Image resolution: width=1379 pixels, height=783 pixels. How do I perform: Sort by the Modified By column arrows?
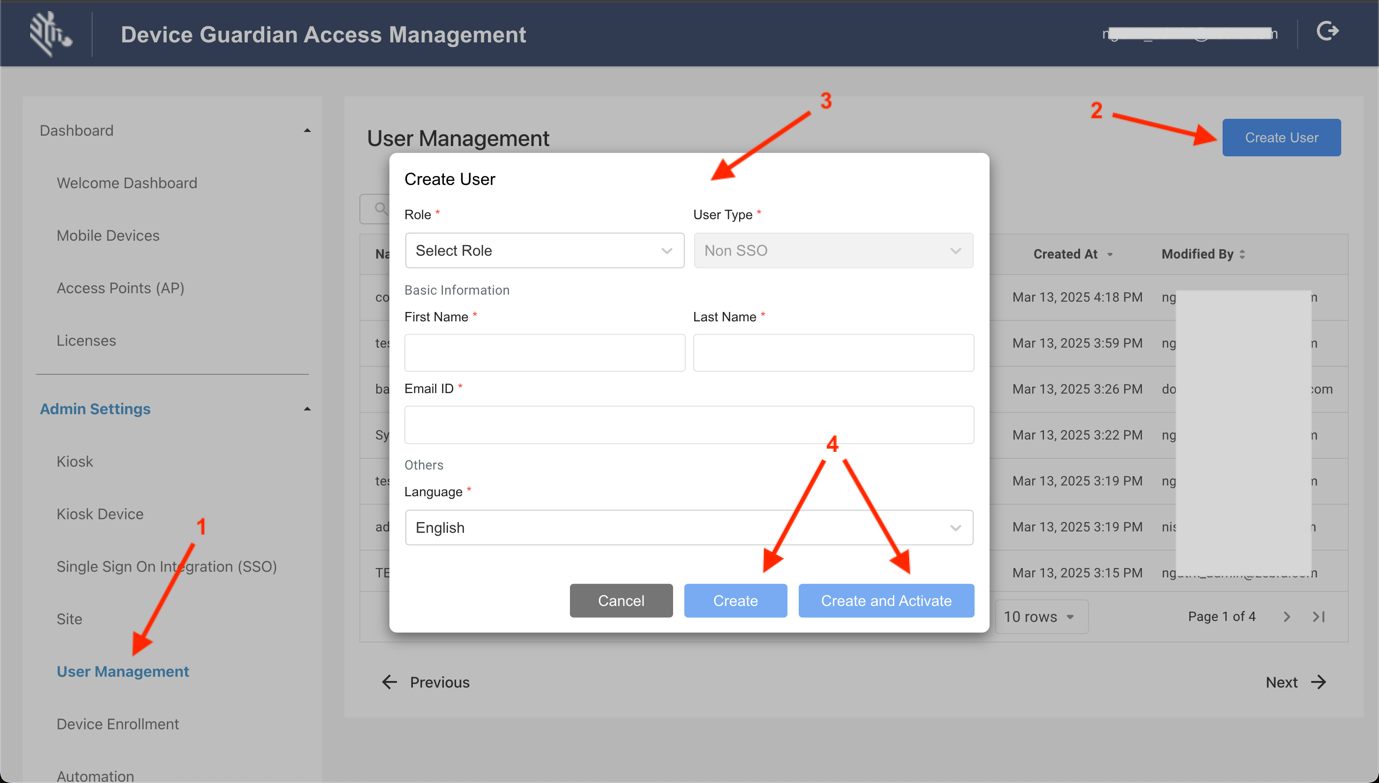(x=1242, y=255)
